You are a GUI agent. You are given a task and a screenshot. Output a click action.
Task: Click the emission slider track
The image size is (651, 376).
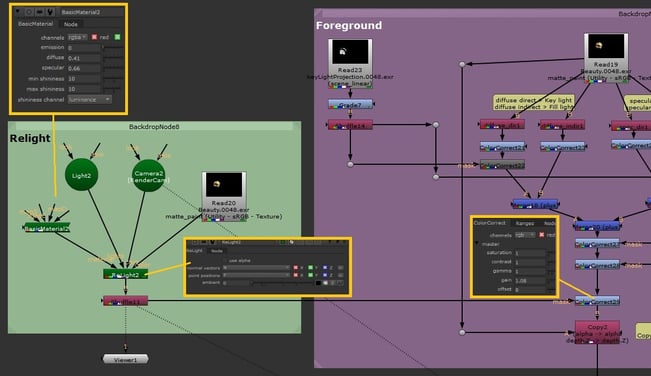(113, 48)
